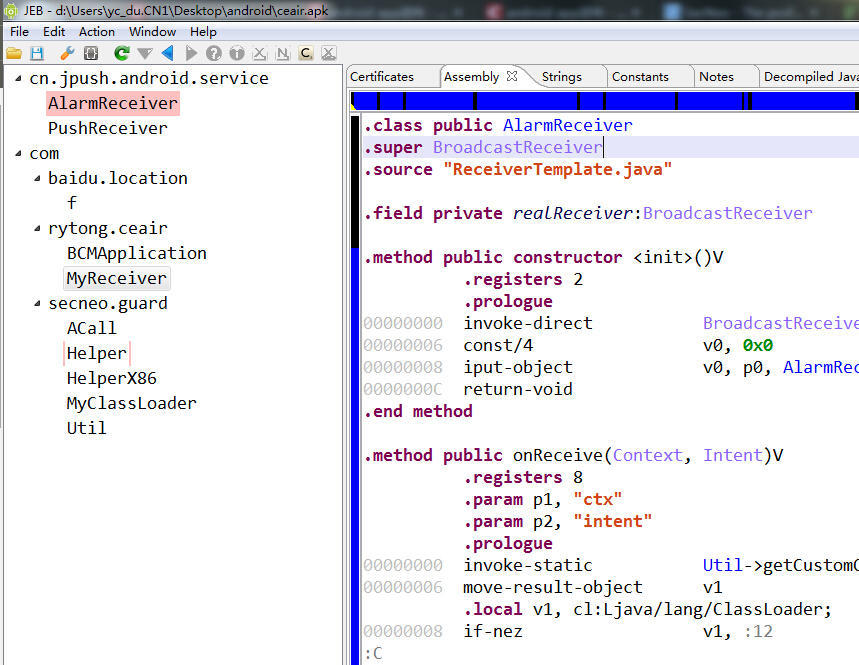
Task: Click the N rename toolbar icon
Action: pyautogui.click(x=283, y=53)
